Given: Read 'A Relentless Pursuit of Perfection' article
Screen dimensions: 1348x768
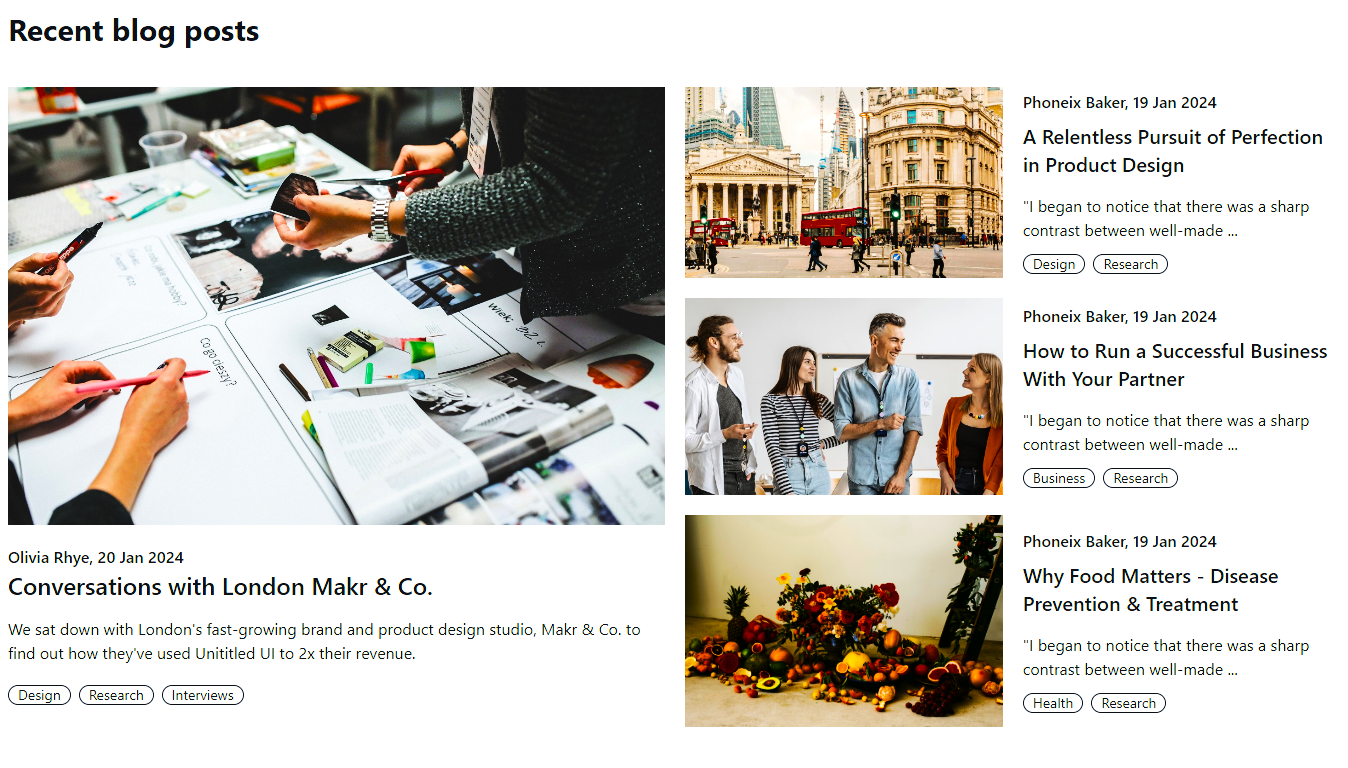Looking at the screenshot, I should pos(1173,151).
